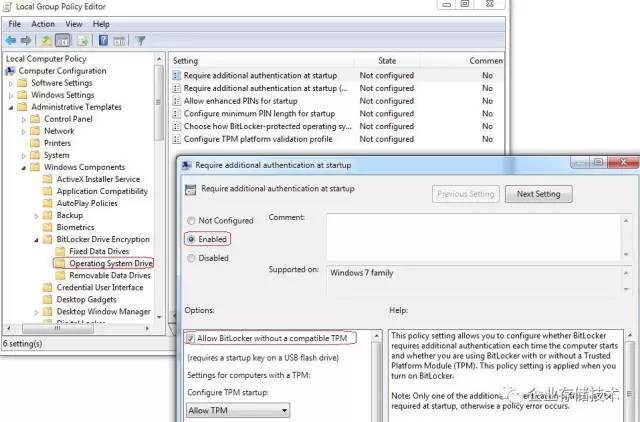Open the Help menu
The image size is (640, 422).
click(x=101, y=24)
